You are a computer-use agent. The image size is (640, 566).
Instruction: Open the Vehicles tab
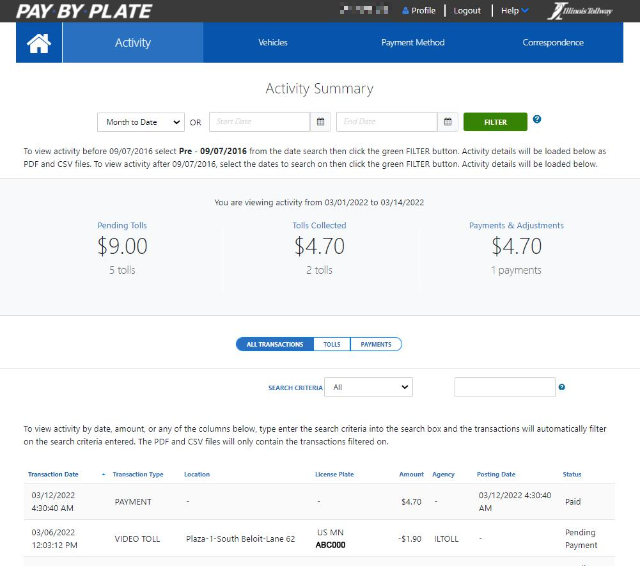point(273,43)
